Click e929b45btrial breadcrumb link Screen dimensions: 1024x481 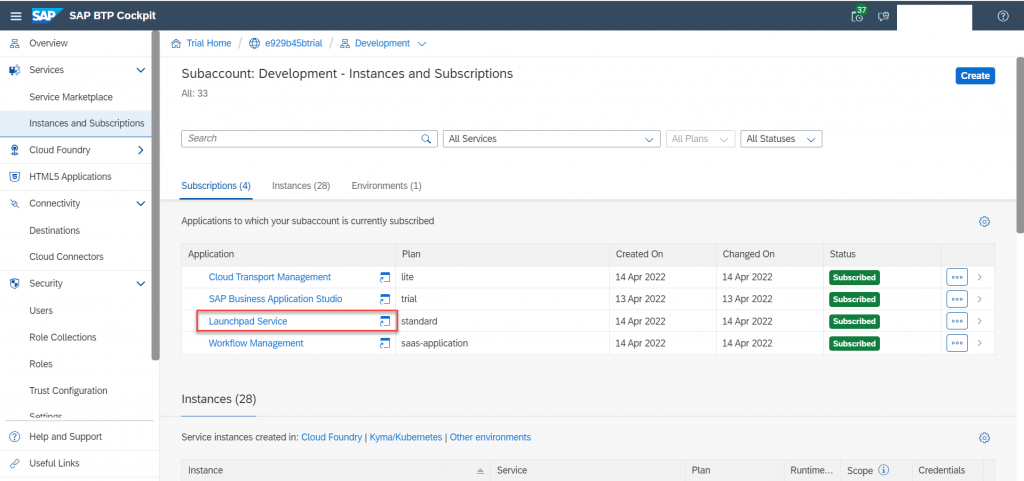tap(294, 44)
